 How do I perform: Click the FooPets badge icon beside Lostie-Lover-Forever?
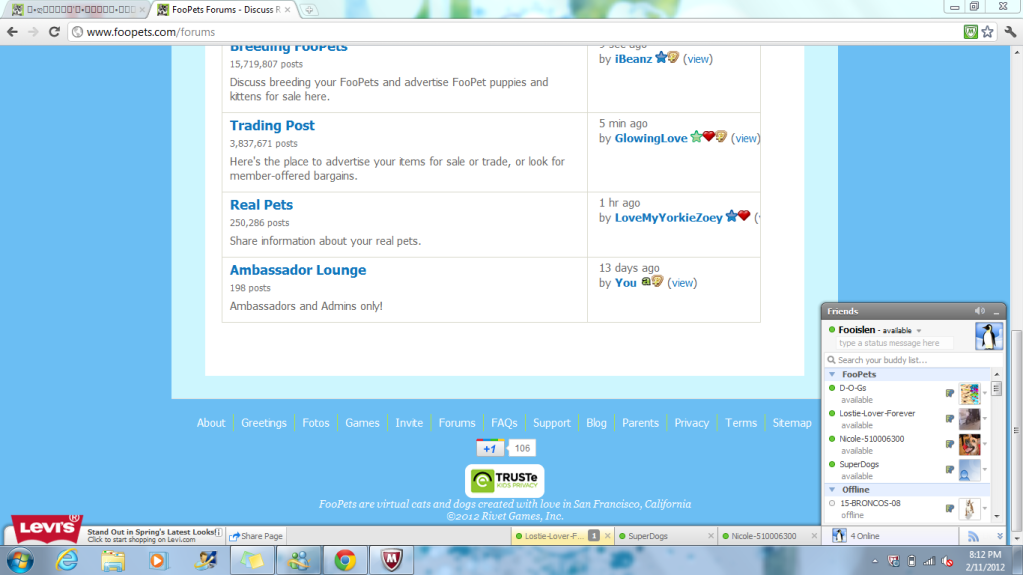(950, 418)
